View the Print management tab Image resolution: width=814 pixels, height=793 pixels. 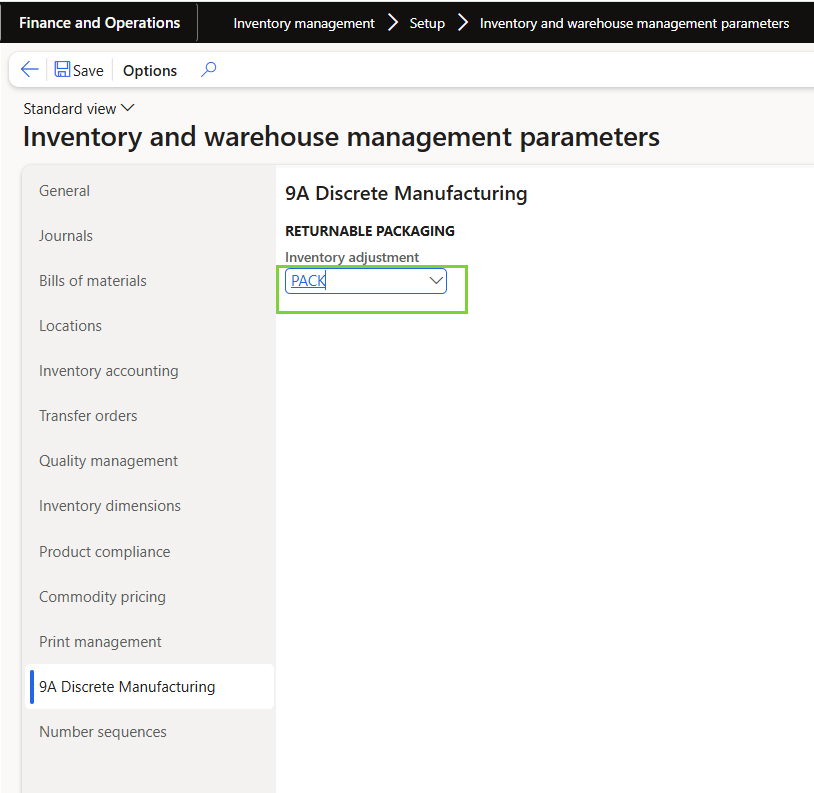(100, 642)
